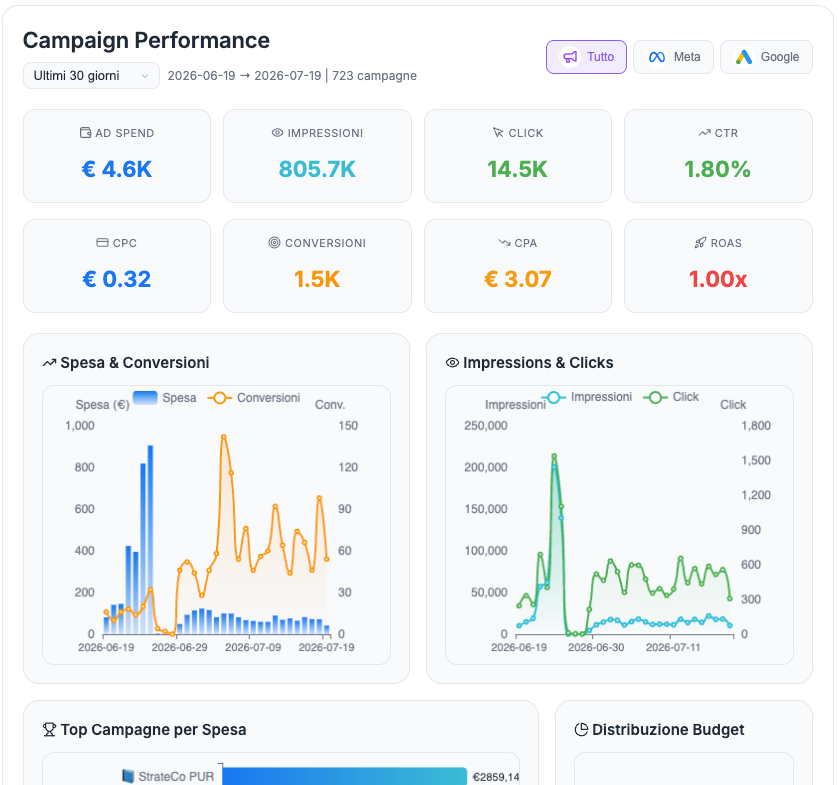This screenshot has height=785, width=838.
Task: Select the Tutto platform filter
Action: (x=586, y=57)
